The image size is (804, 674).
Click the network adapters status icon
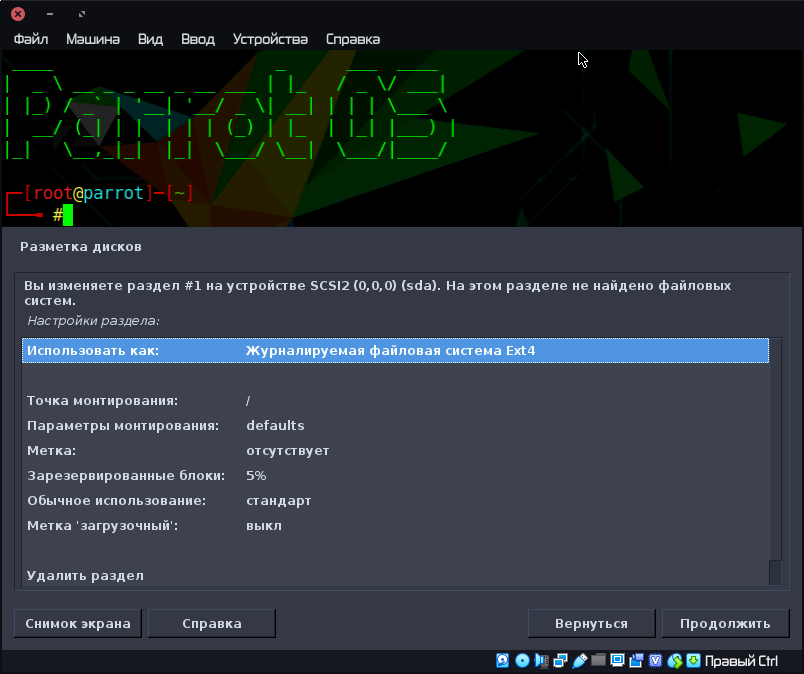(x=560, y=660)
